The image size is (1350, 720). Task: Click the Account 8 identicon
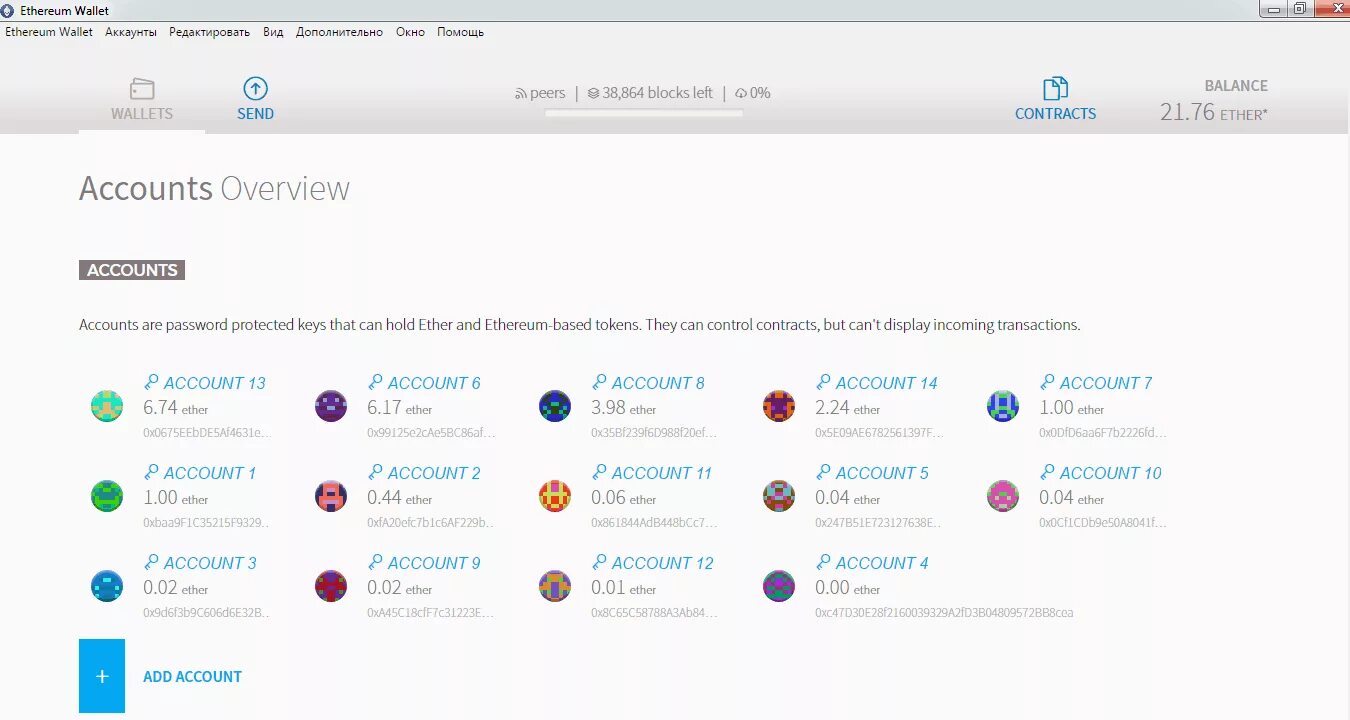[555, 406]
